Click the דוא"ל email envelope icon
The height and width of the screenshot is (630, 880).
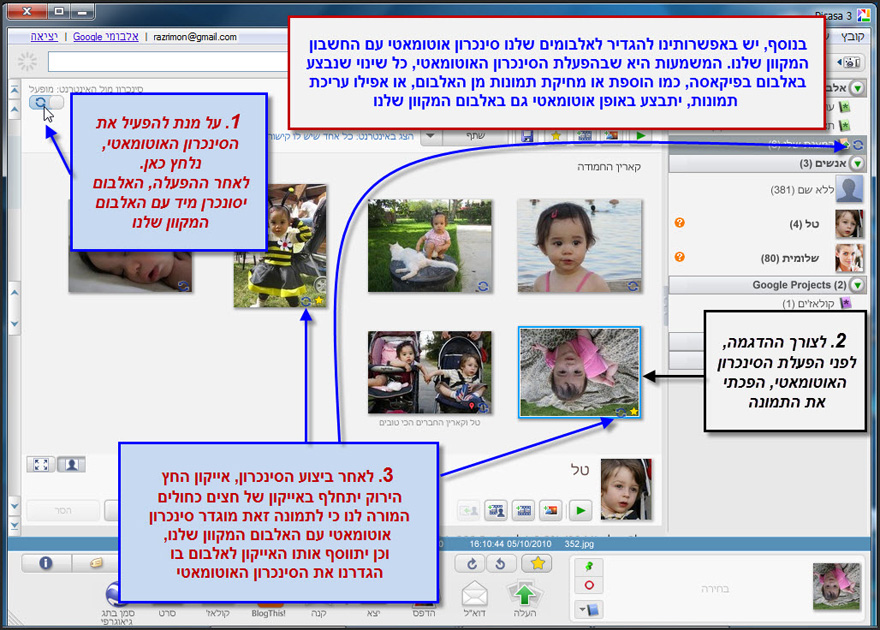pyautogui.click(x=475, y=594)
